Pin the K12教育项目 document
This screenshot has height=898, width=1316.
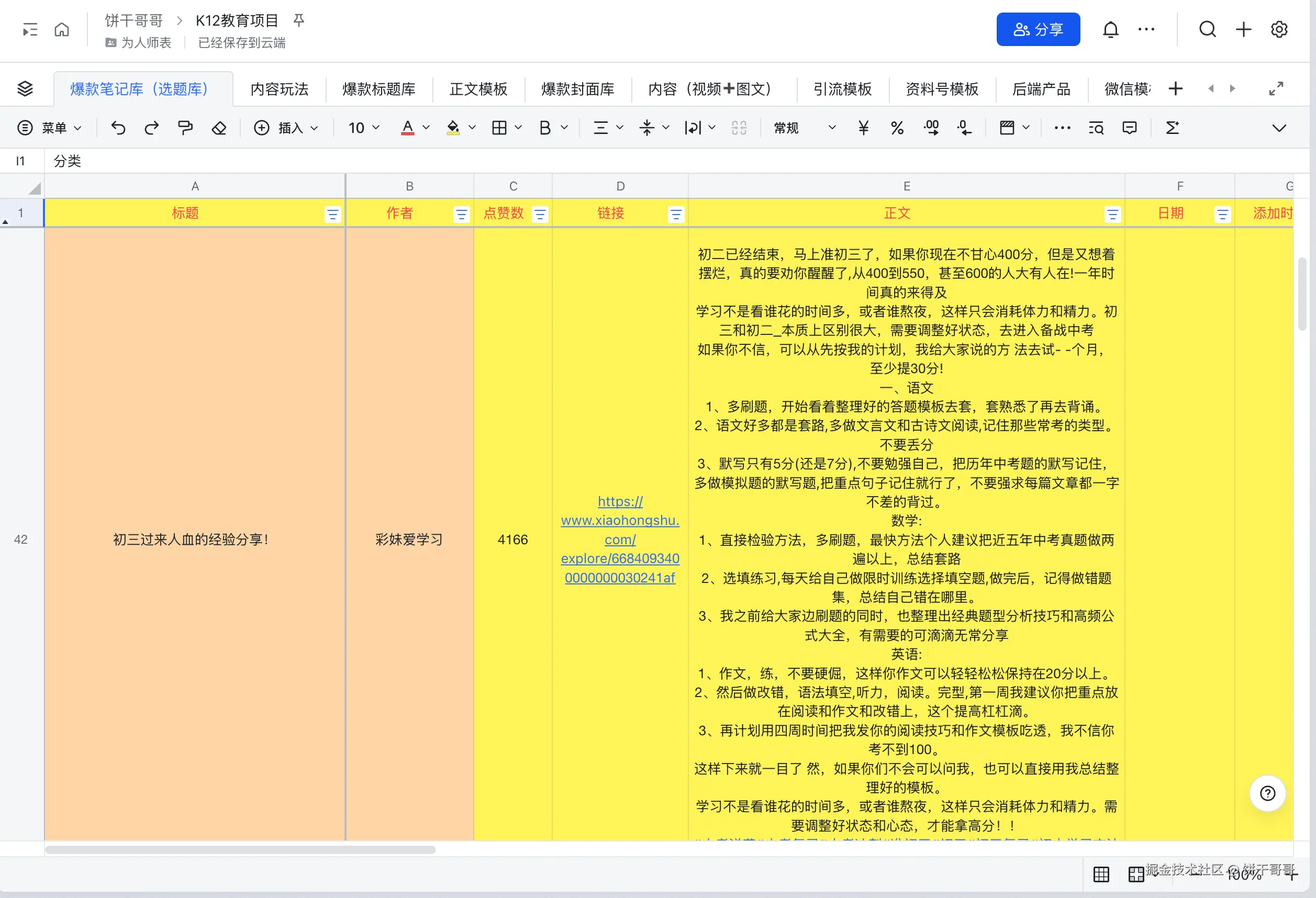point(299,21)
